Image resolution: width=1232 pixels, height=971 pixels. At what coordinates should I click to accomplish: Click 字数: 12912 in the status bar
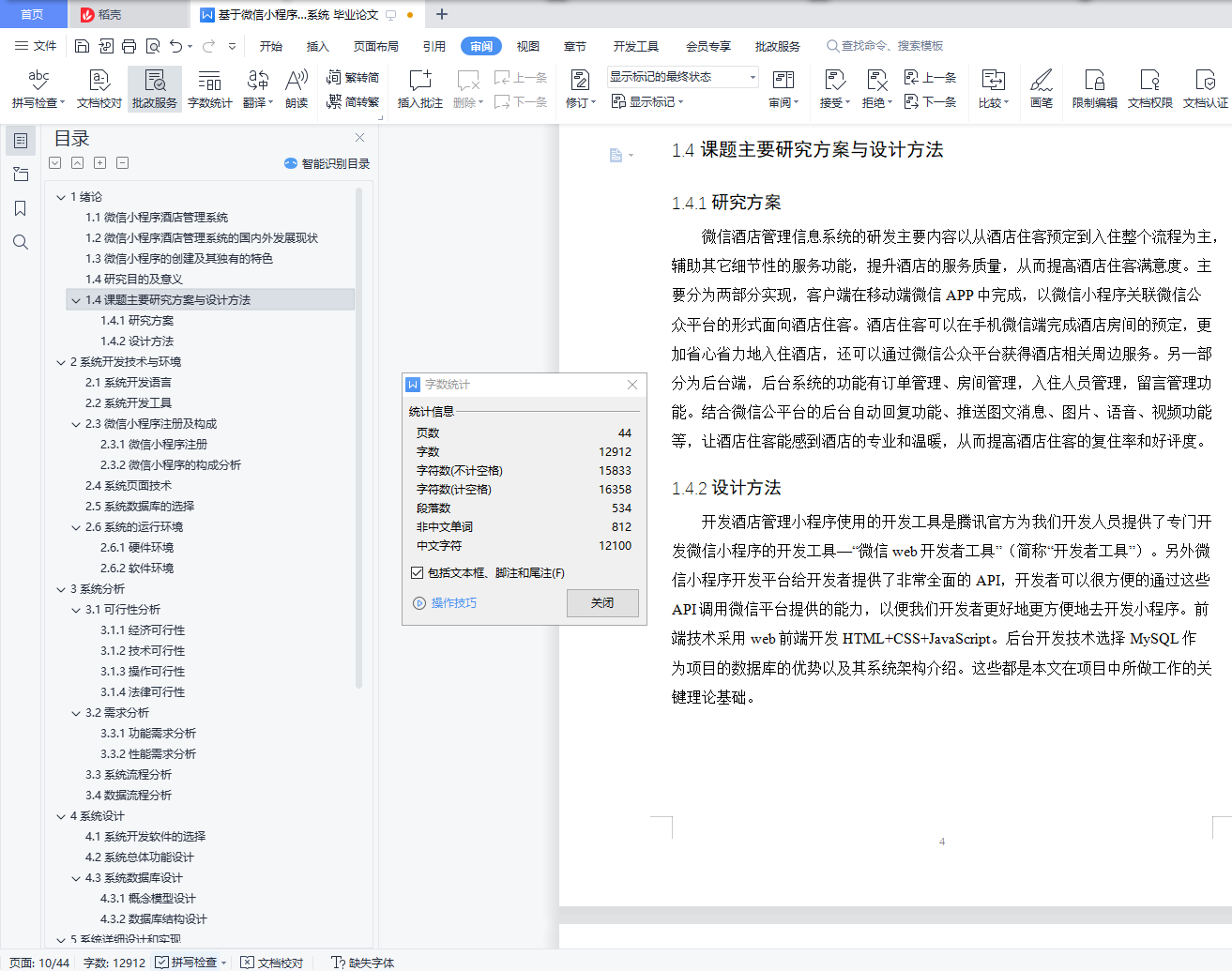tap(114, 963)
